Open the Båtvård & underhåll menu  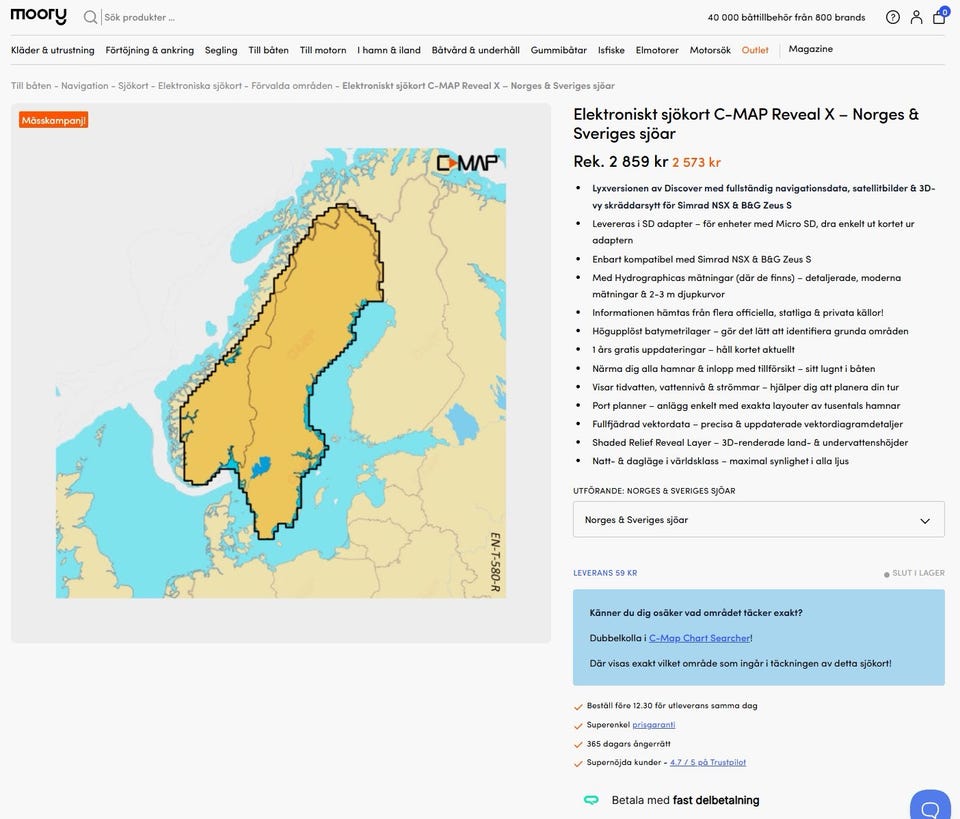476,50
